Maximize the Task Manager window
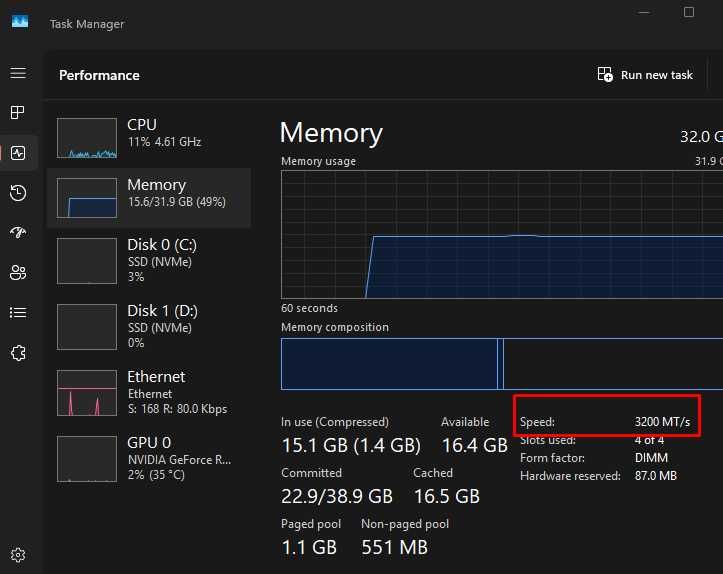The image size is (723, 574). (x=689, y=13)
